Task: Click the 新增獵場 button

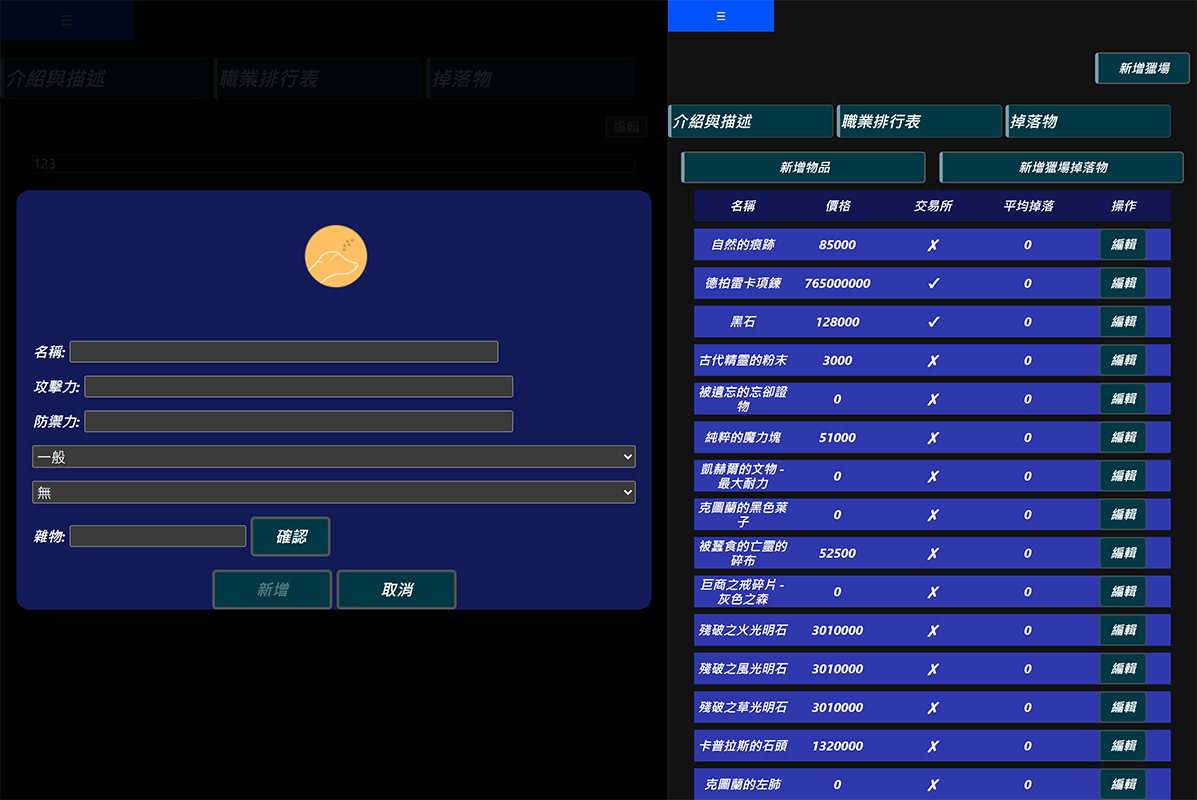Action: [x=1143, y=68]
